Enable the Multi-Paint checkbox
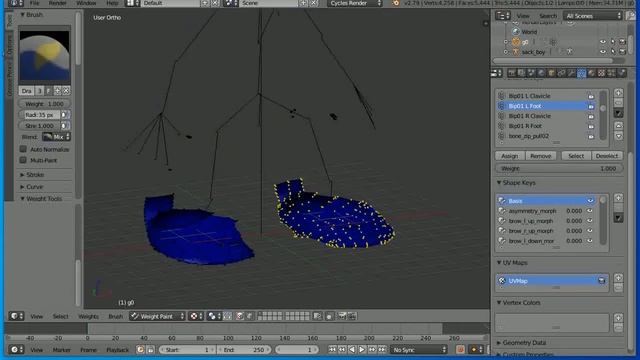 point(23,160)
